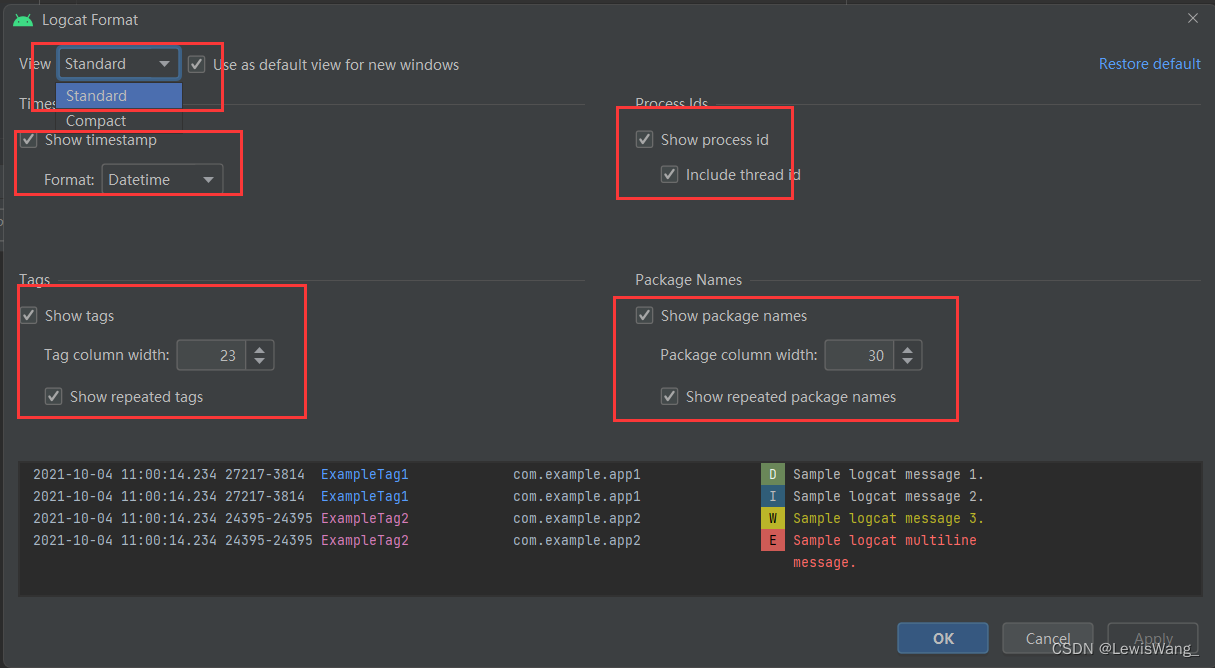This screenshot has height=668, width=1215.
Task: Click the green D debug level badge
Action: 773,473
